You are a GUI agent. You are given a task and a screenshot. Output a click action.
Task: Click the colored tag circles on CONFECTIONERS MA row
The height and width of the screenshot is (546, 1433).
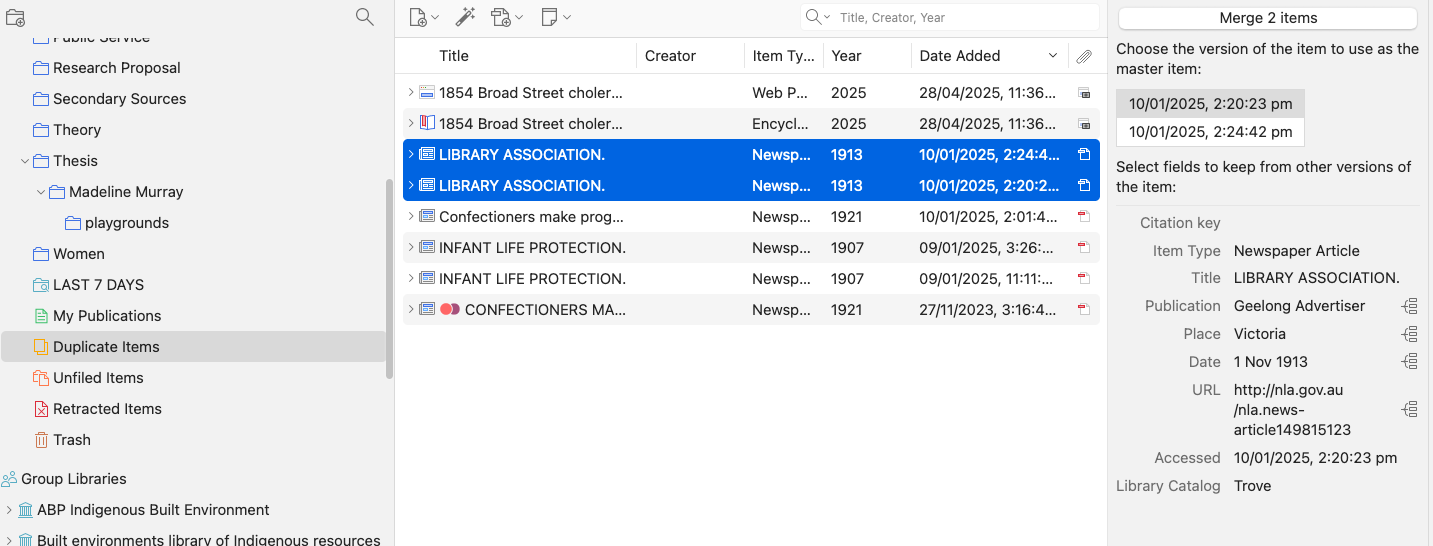[450, 310]
